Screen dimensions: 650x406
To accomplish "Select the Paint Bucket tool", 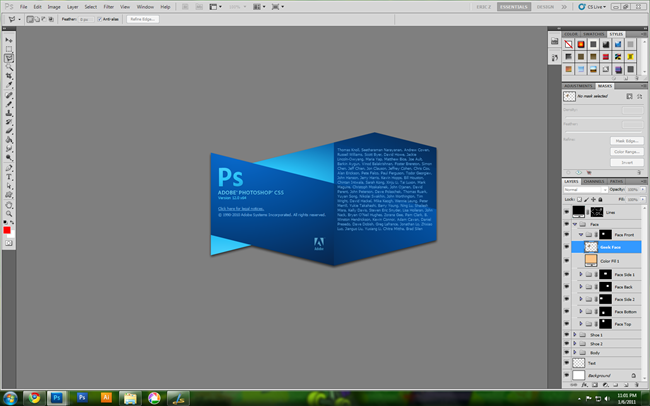I will coord(9,140).
